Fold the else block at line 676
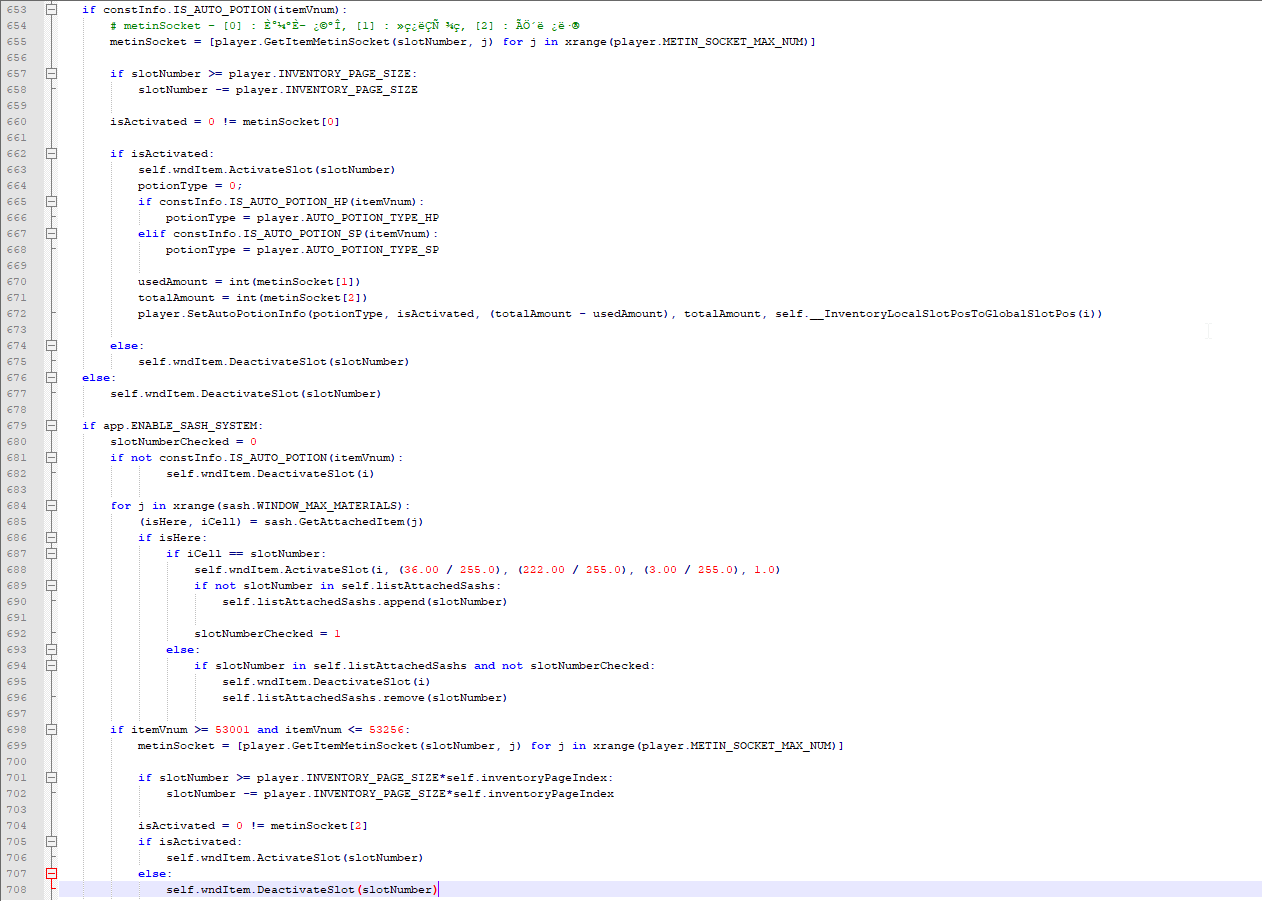 [x=51, y=378]
